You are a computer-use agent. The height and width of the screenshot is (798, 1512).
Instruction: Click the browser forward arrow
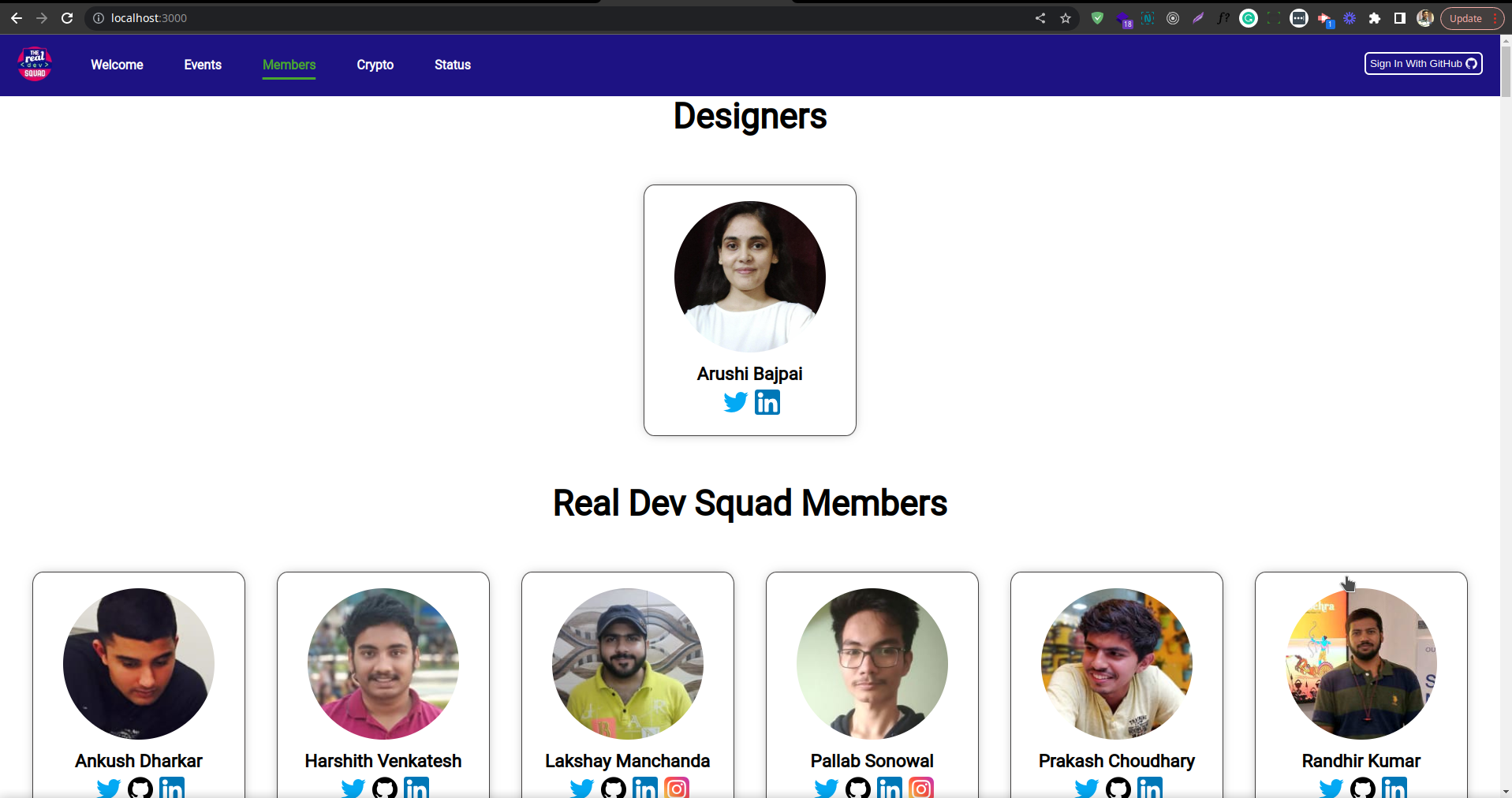point(42,18)
